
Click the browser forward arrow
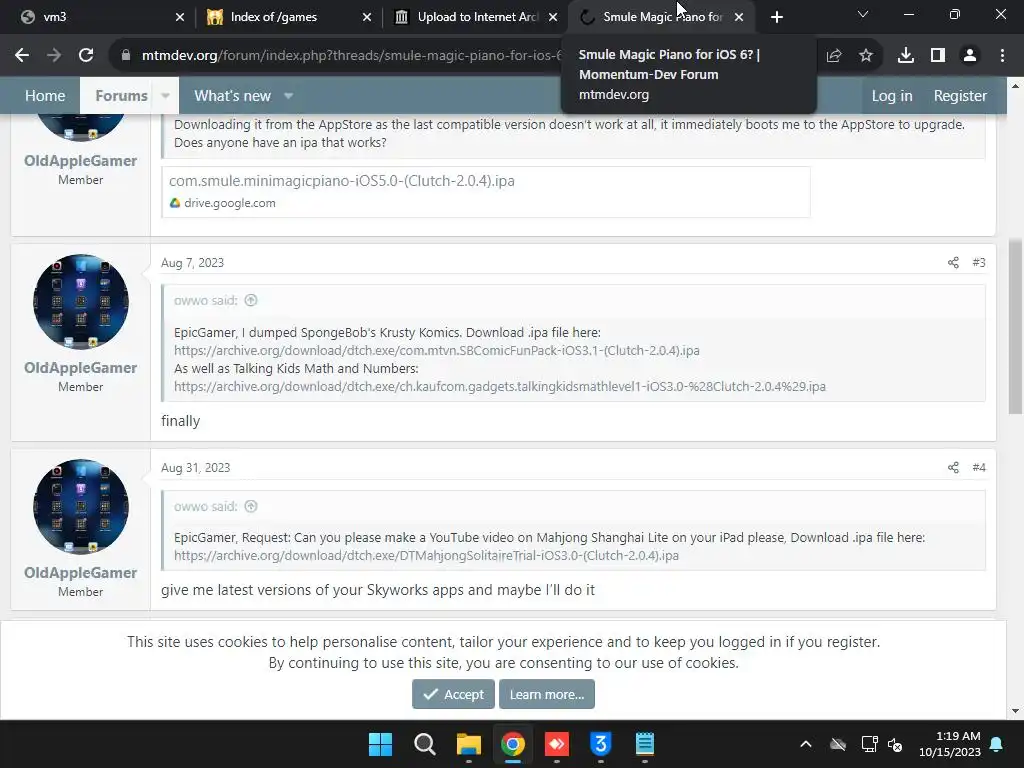[x=54, y=56]
